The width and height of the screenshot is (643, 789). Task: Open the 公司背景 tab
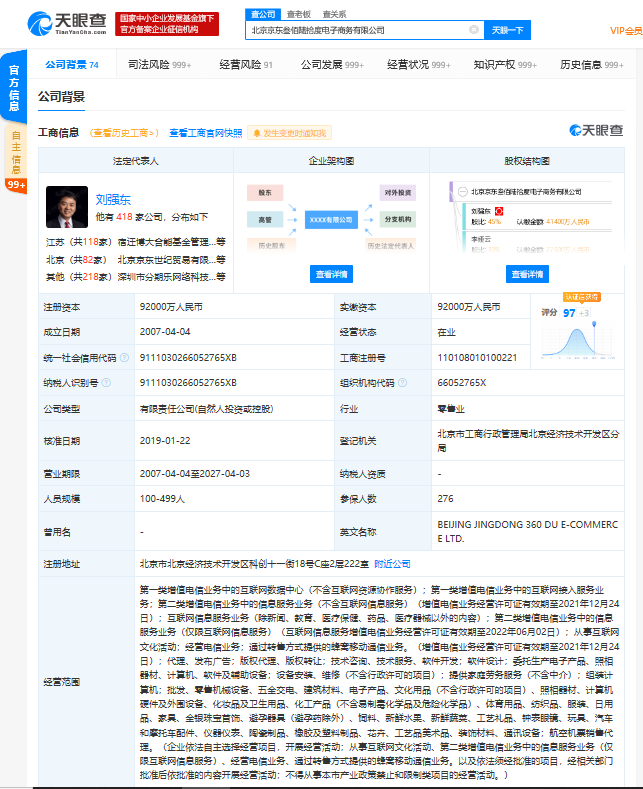coord(71,64)
